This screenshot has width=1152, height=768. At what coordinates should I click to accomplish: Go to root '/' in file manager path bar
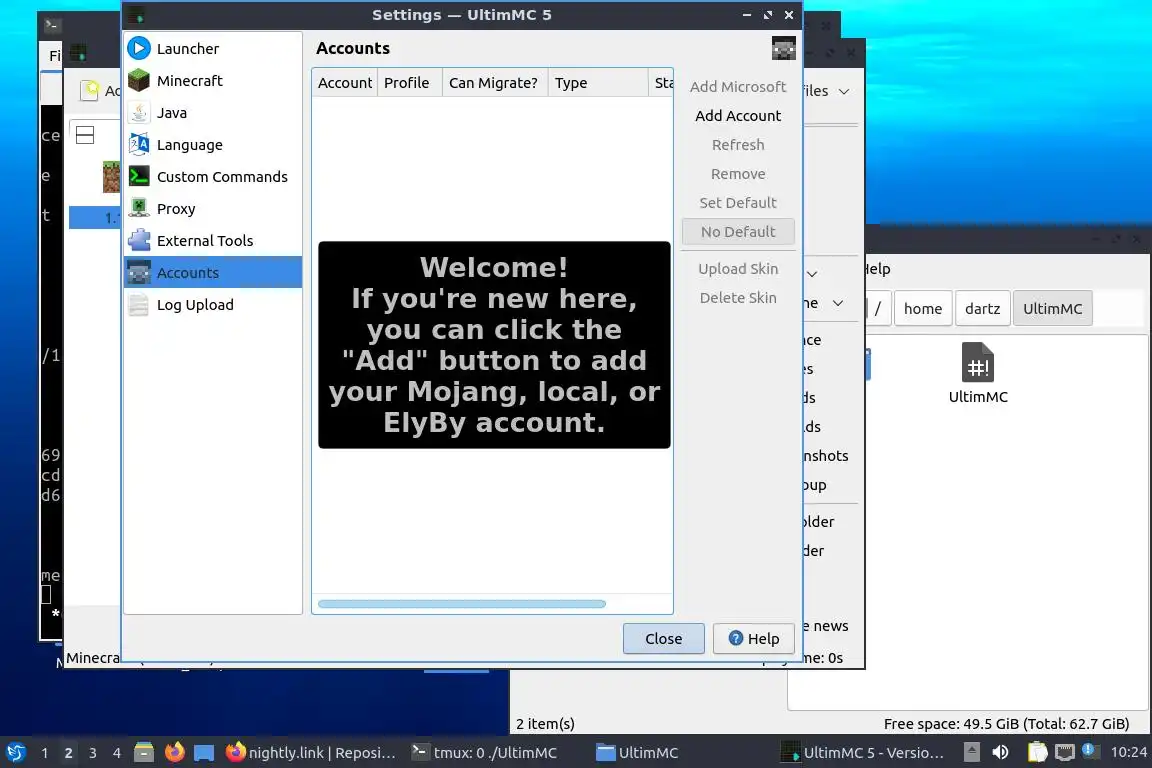(x=877, y=309)
